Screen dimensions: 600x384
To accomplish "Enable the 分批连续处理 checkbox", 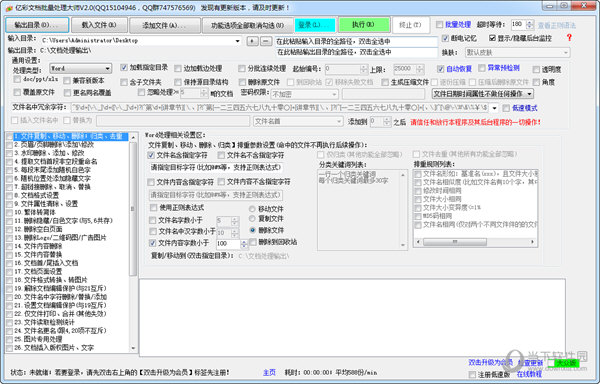I will (x=241, y=68).
